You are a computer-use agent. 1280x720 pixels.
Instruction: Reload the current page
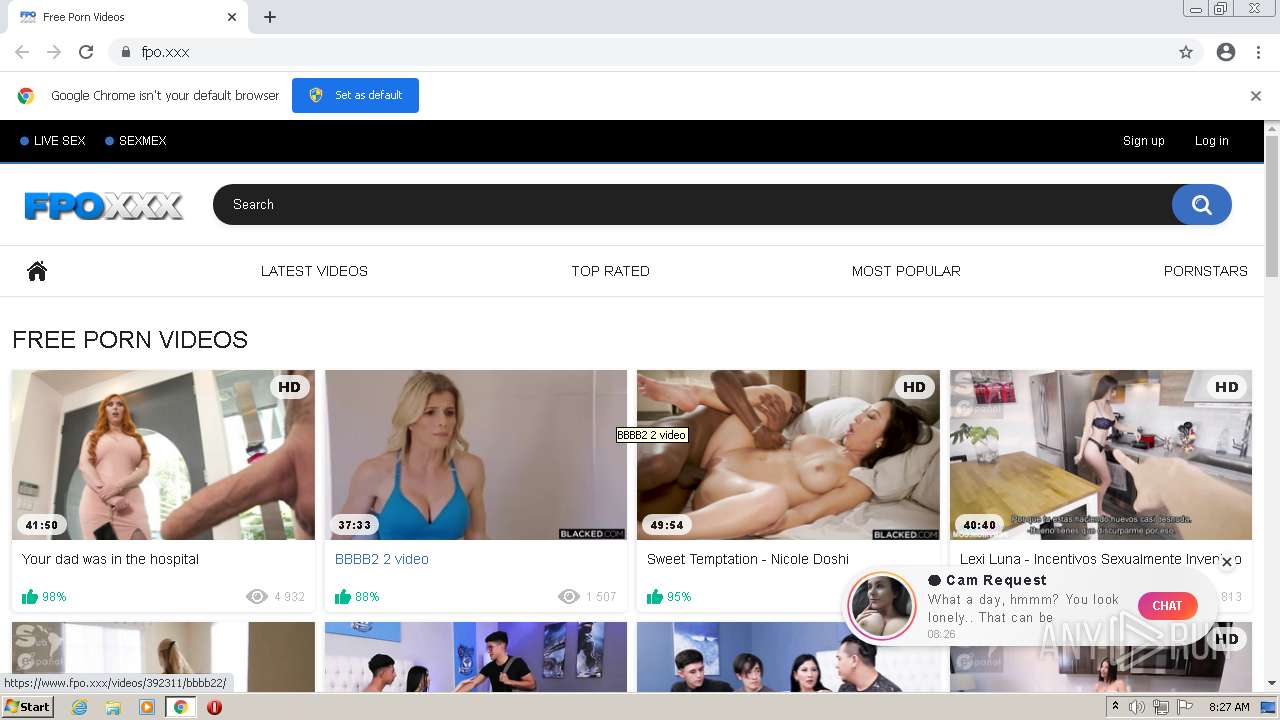86,52
